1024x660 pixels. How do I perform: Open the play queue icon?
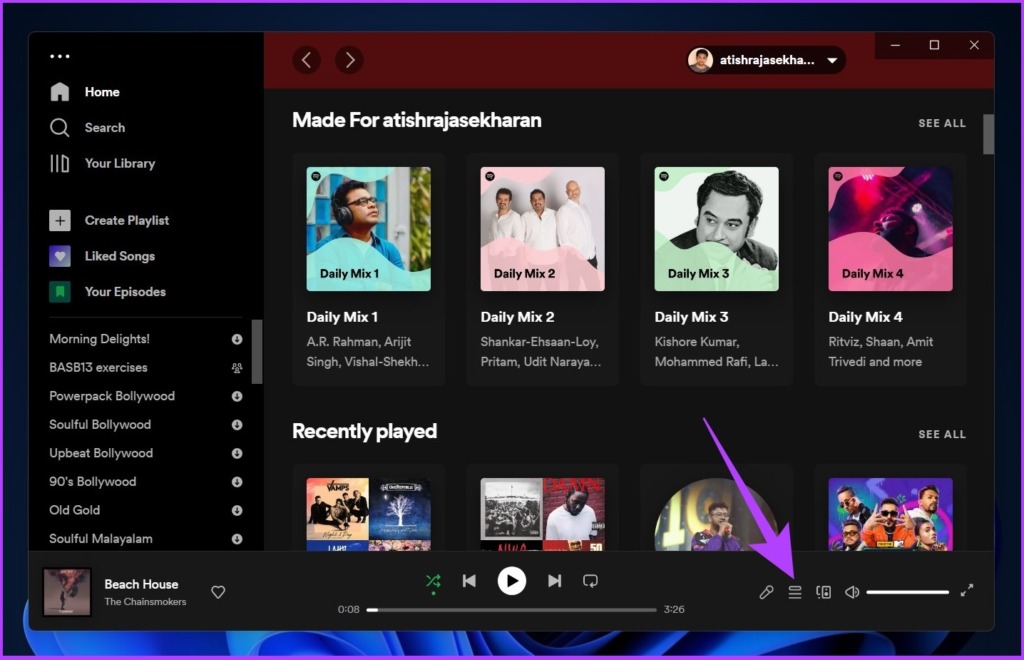tap(795, 592)
